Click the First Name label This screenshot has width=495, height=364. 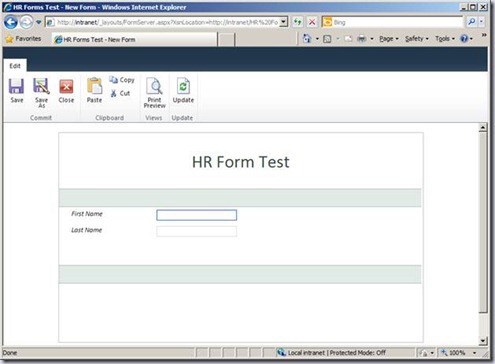tap(87, 214)
